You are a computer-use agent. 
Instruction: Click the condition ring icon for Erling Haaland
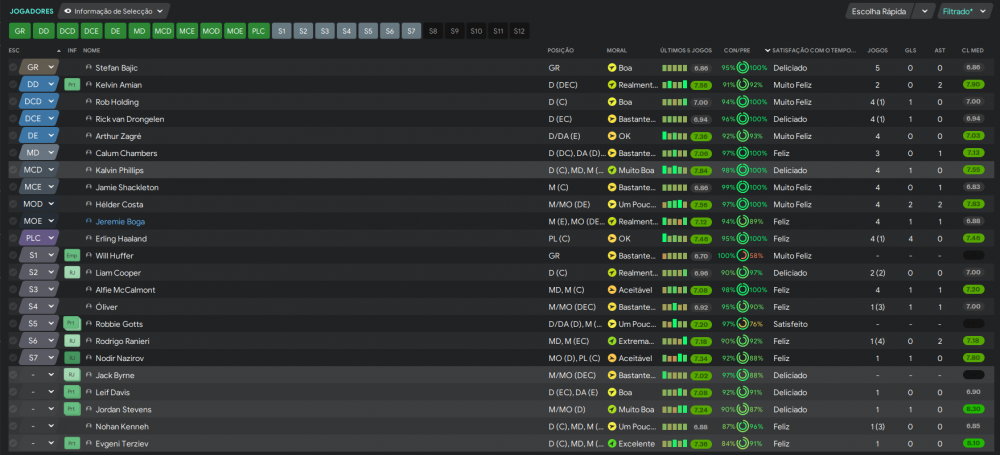click(743, 239)
